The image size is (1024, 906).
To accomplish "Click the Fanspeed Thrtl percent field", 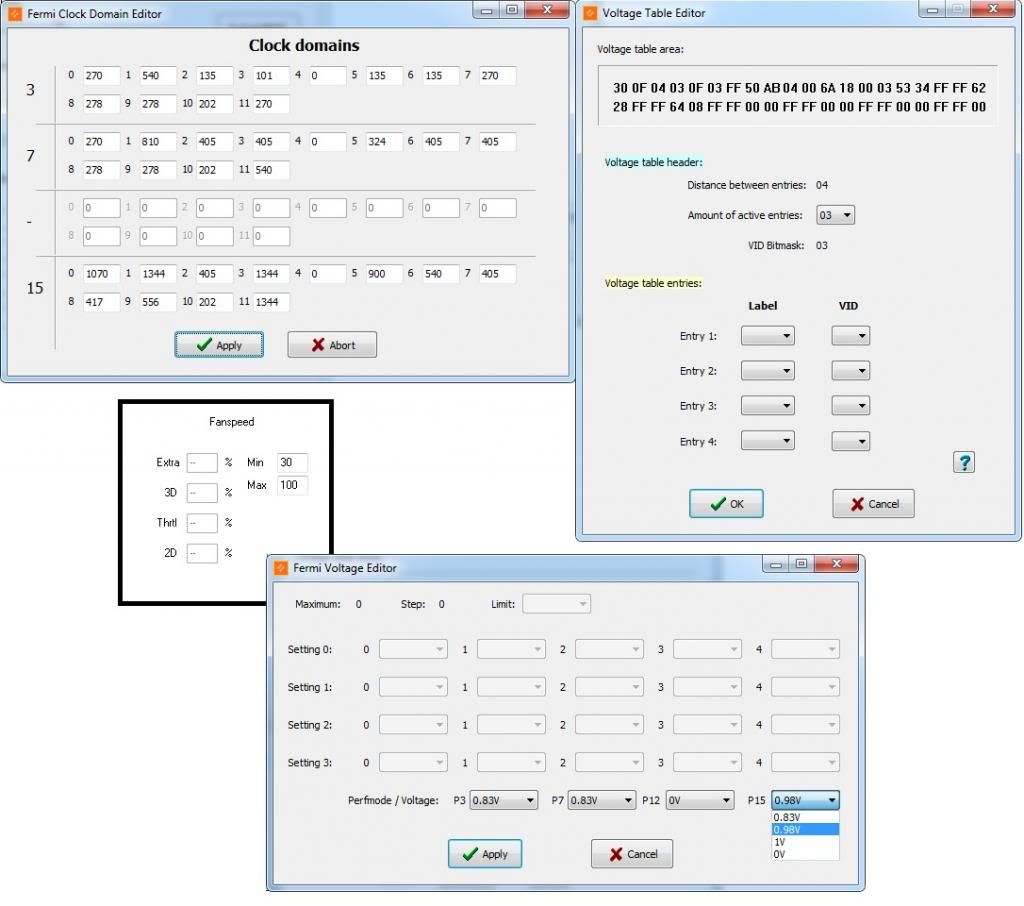I will [202, 523].
